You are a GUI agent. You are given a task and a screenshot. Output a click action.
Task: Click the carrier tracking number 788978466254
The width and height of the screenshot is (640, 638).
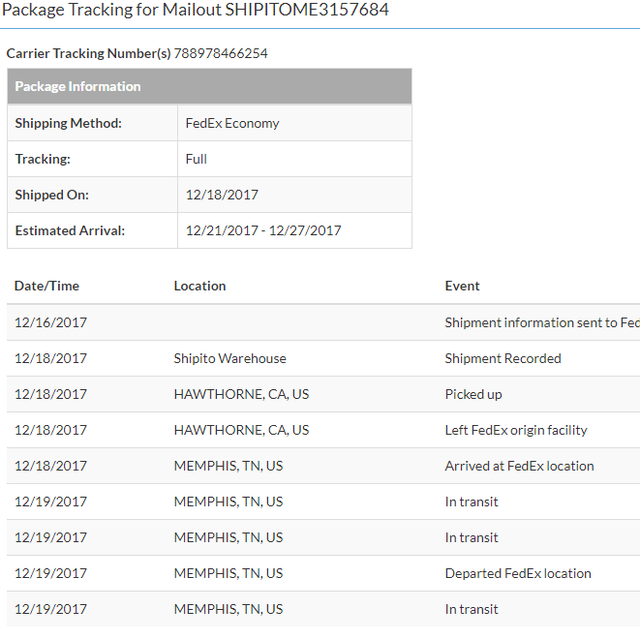click(x=220, y=53)
